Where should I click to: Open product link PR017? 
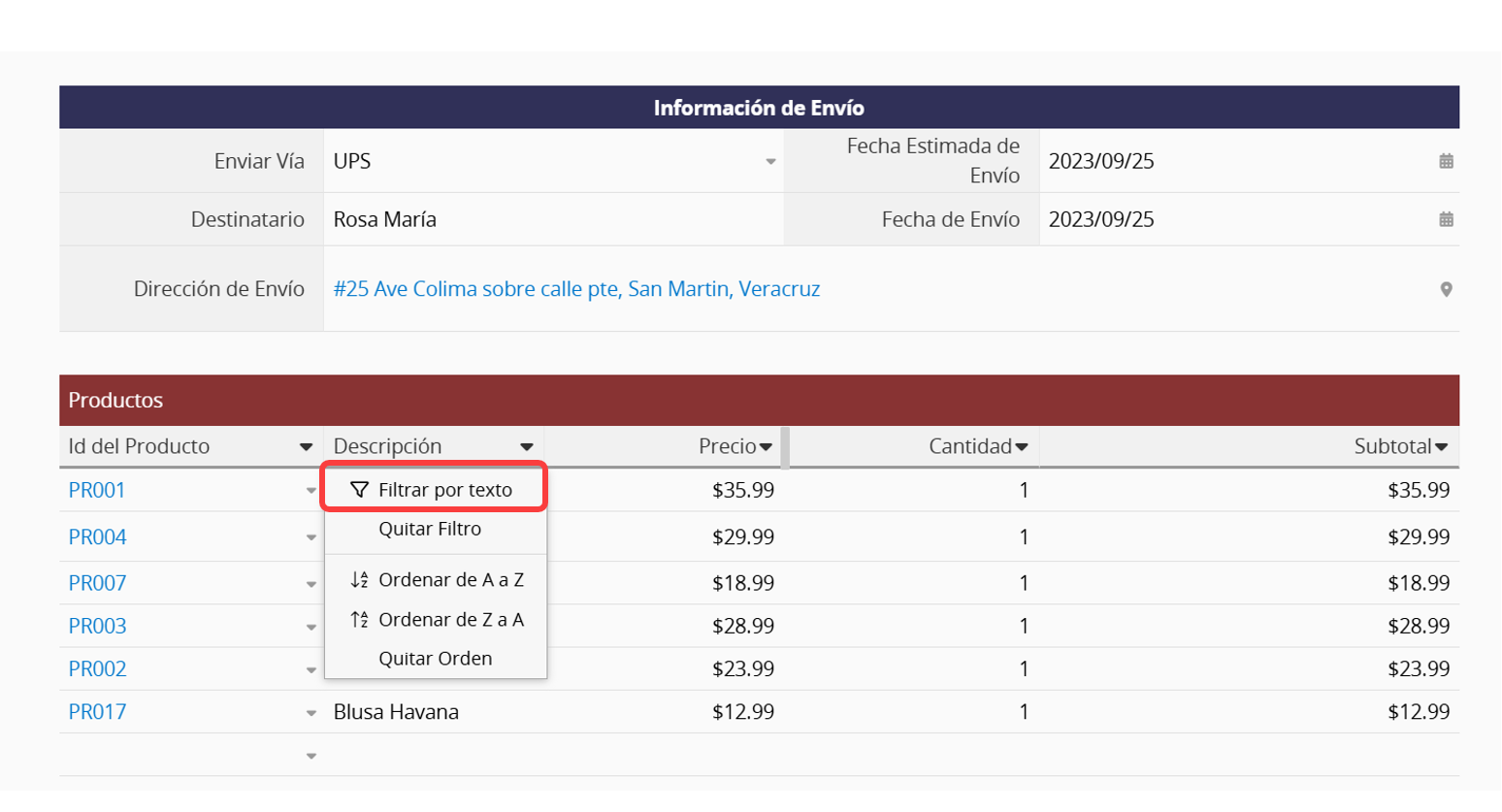[x=97, y=712]
